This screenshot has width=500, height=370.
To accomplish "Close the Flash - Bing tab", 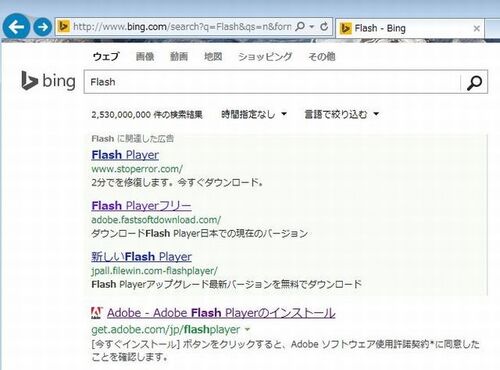I will [477, 29].
